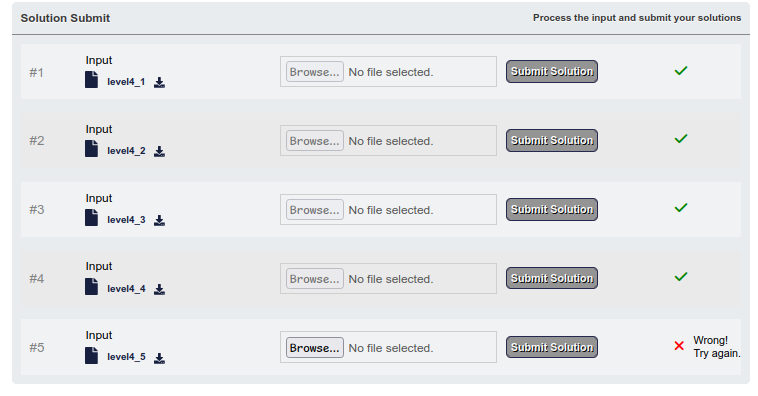Submit Solution for level #1

click(552, 71)
